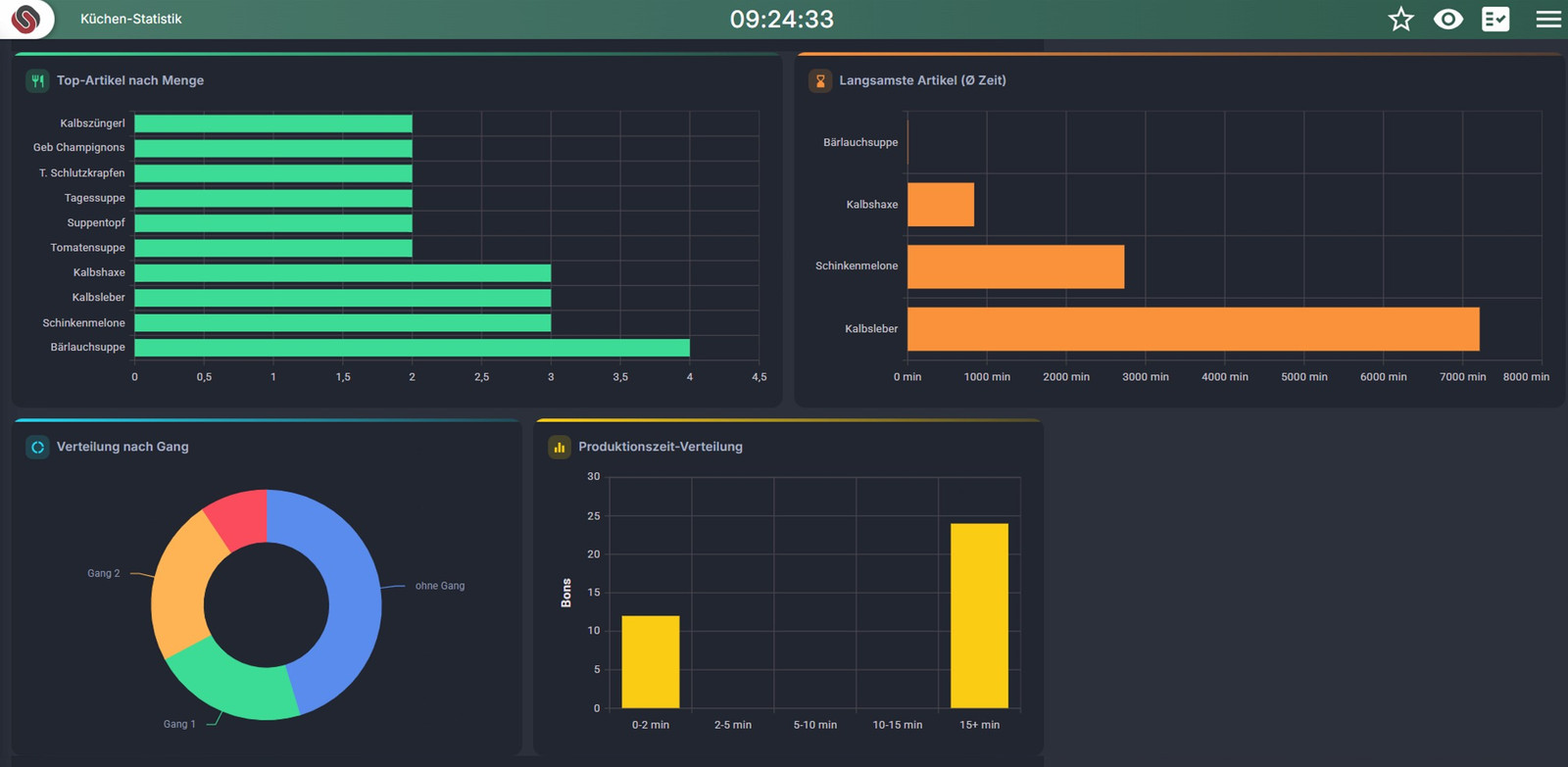
Task: Click the Verteilung nach Gang heading
Action: coord(122,447)
